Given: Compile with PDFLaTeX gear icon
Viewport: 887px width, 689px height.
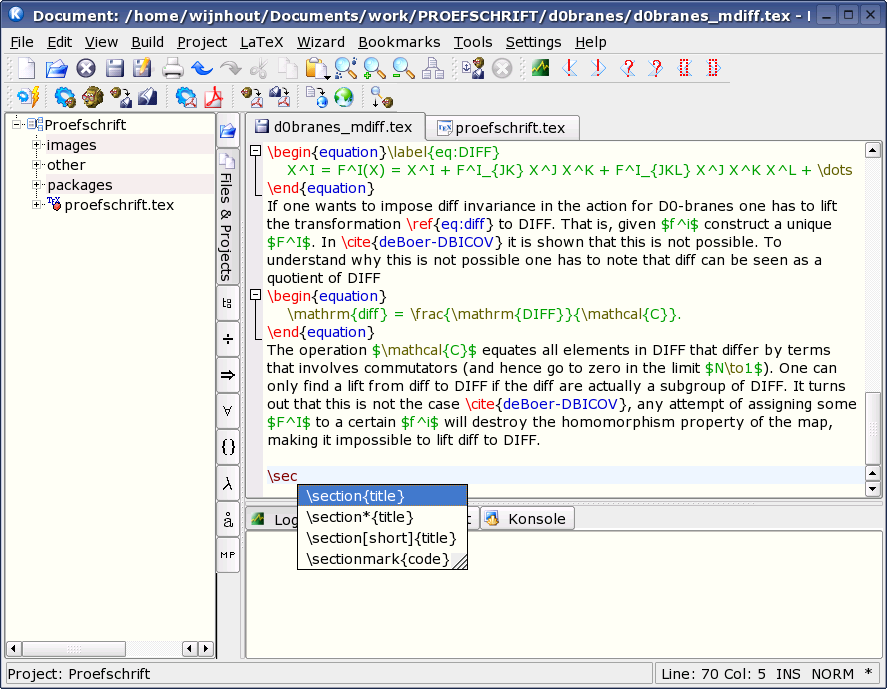Looking at the screenshot, I should coord(186,97).
